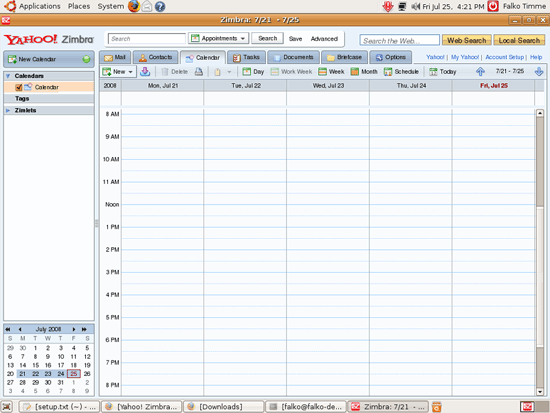
Task: Open the Account Setup link
Action: 504,57
